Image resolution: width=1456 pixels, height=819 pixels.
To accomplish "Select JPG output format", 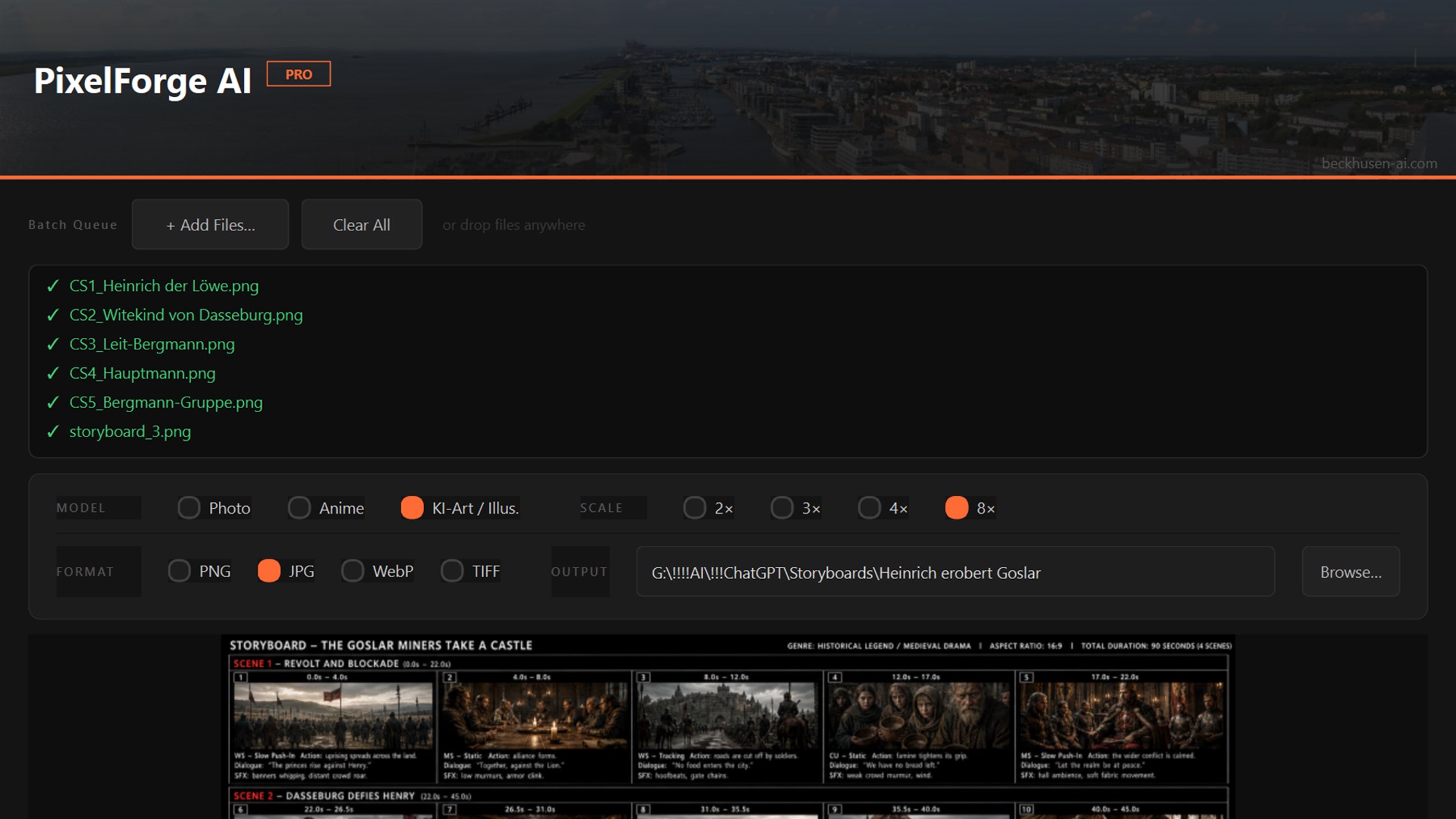I will (x=269, y=571).
